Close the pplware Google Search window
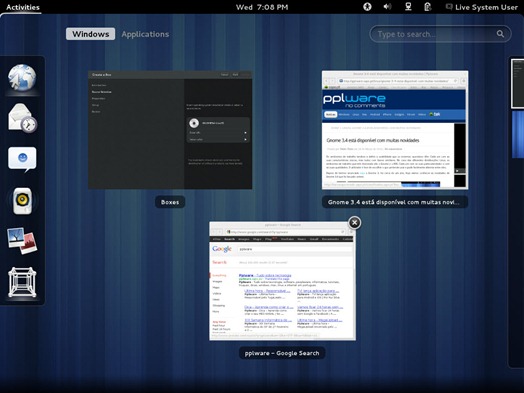Viewport: 524px width, 393px height. [355, 223]
